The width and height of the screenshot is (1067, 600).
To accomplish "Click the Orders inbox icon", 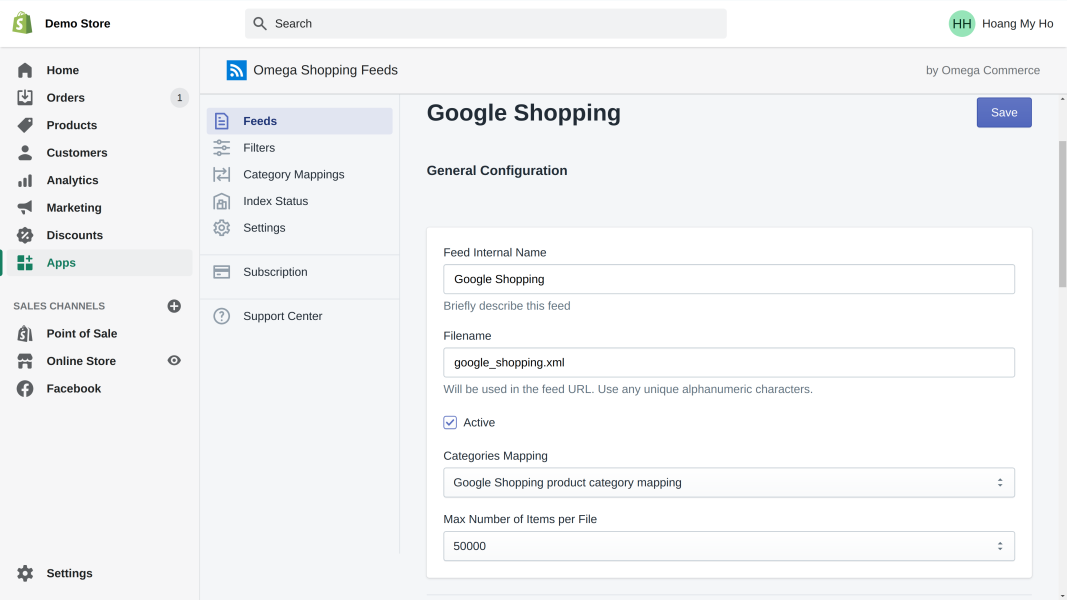I will coord(25,97).
